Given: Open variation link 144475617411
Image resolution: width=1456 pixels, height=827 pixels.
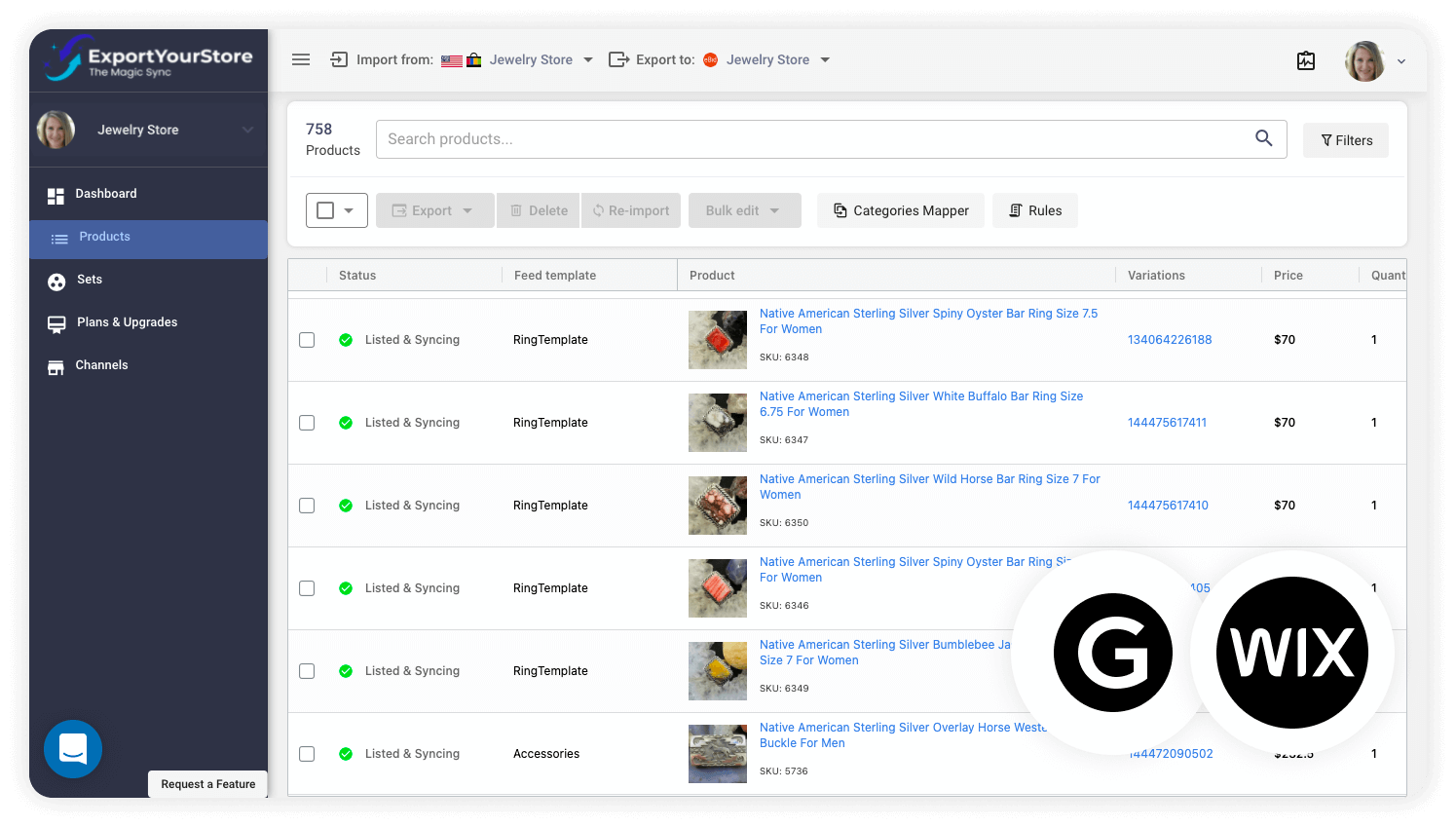Looking at the screenshot, I should 1168,422.
